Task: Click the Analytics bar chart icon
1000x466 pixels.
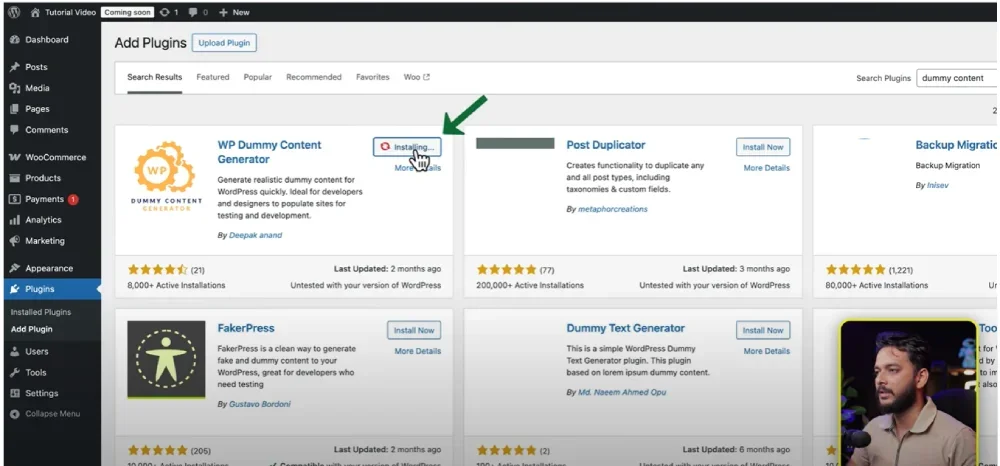Action: [x=15, y=220]
